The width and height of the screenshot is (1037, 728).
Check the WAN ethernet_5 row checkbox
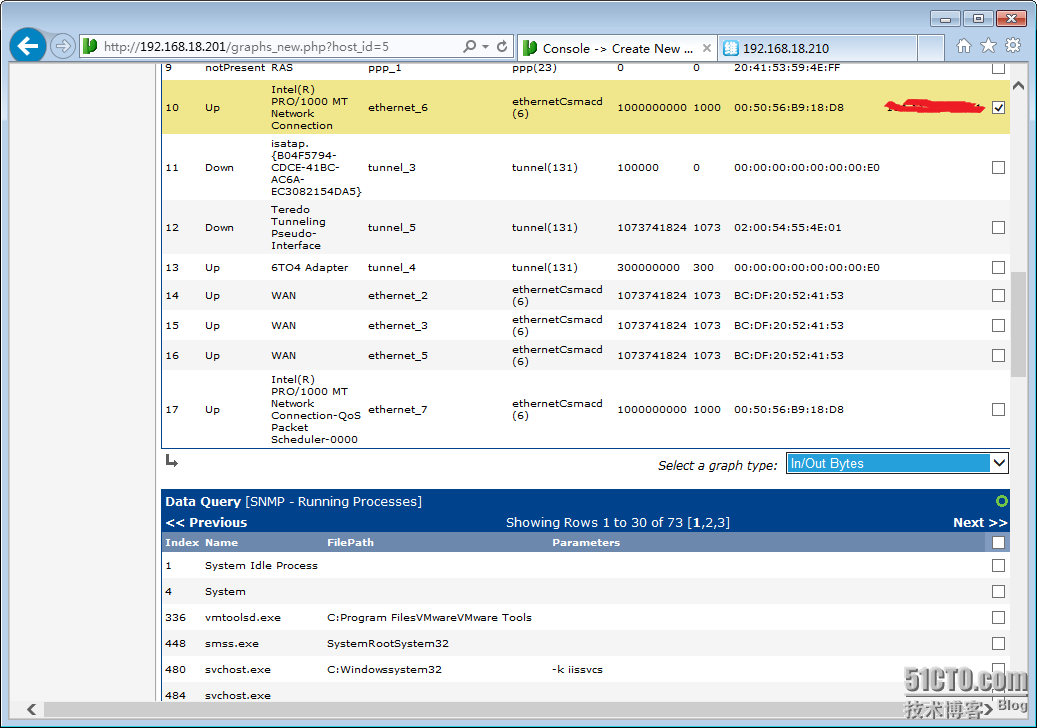[x=999, y=356]
